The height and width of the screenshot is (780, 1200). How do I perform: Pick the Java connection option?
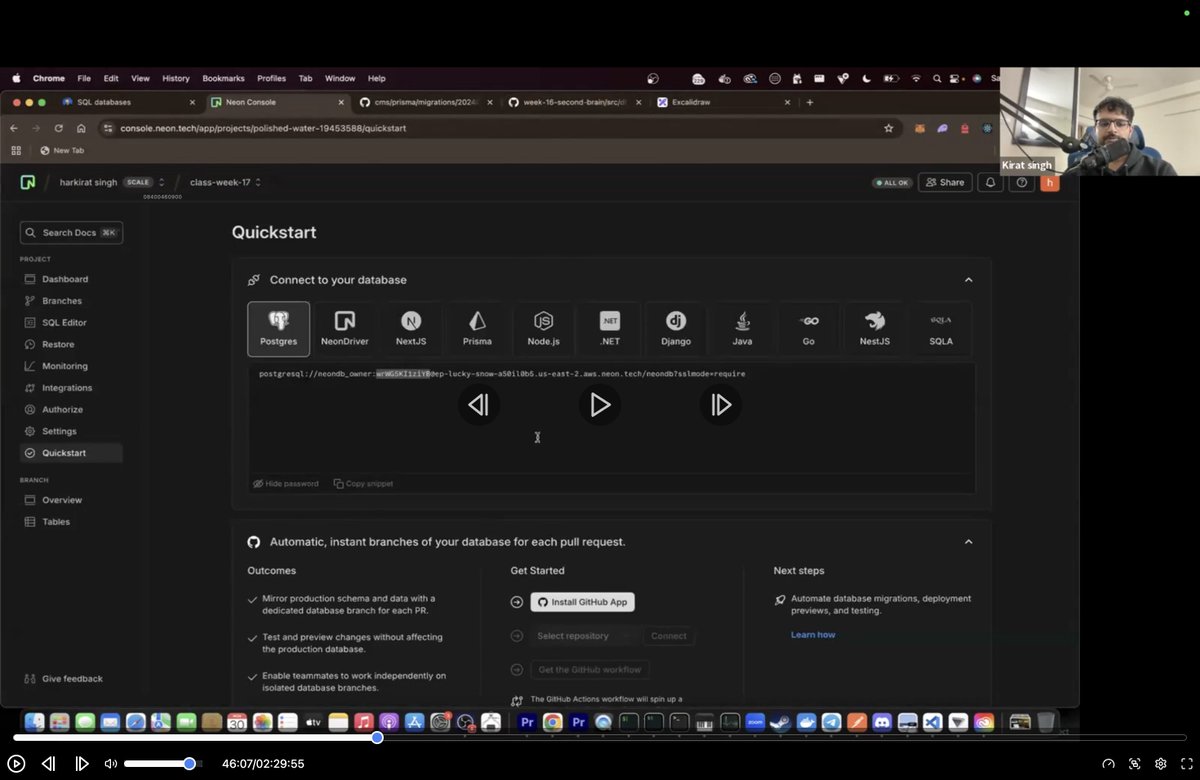(742, 329)
